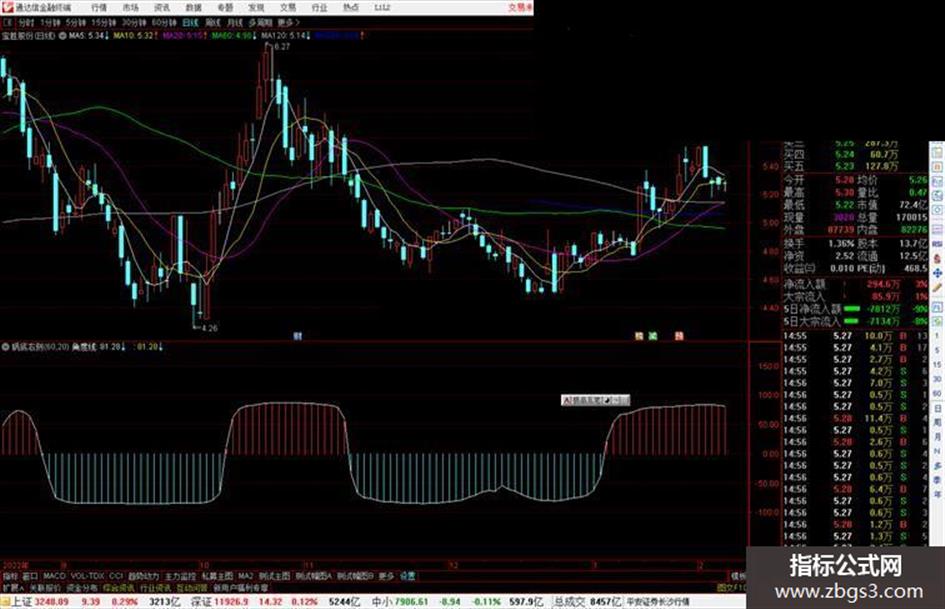Select 周 period in right sidebar
This screenshot has height=609, width=945.
point(938,423)
